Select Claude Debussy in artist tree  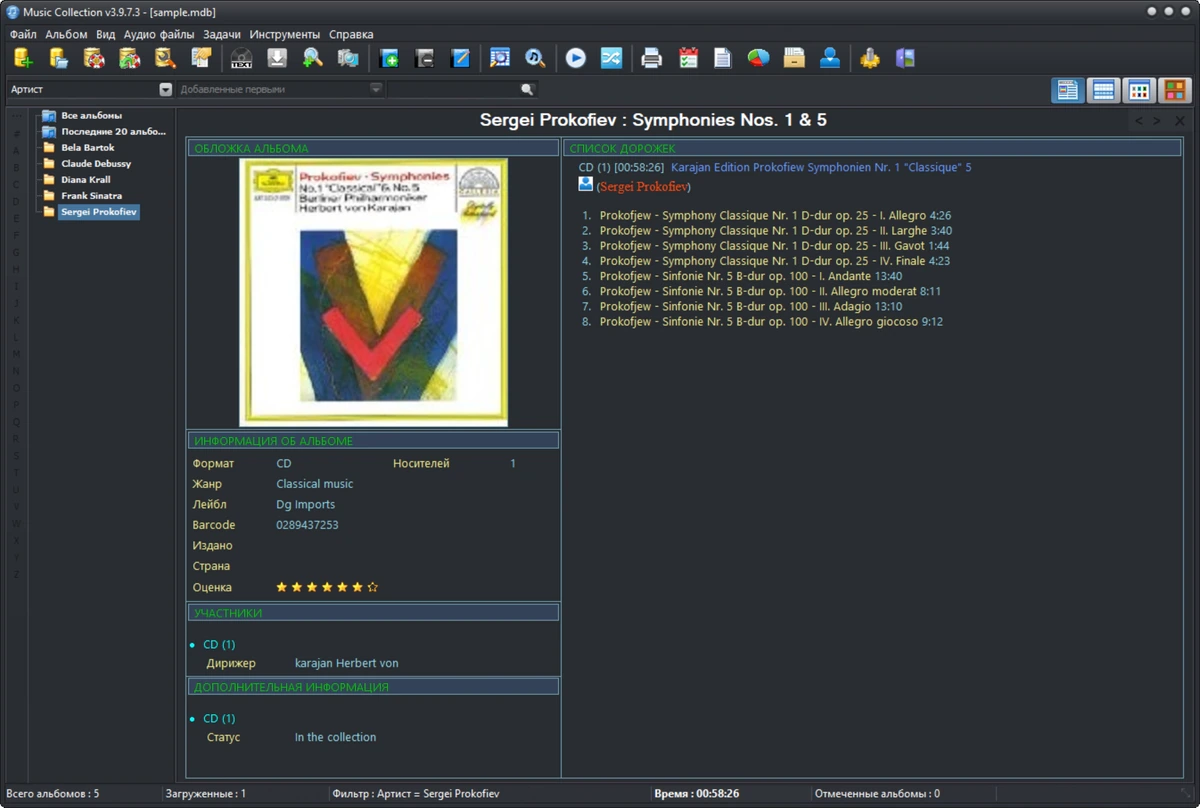[x=96, y=163]
